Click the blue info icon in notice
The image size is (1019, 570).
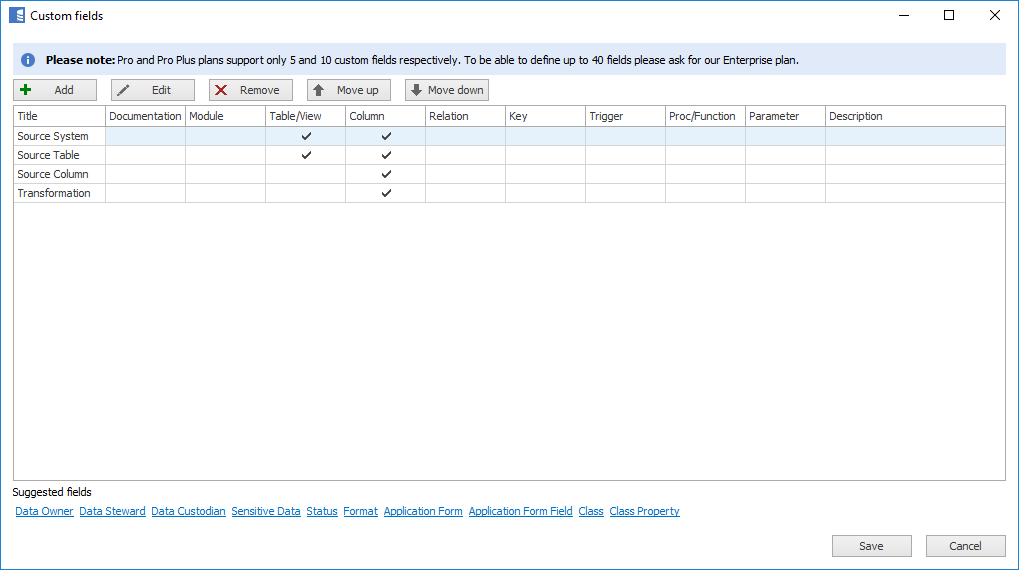coord(28,60)
